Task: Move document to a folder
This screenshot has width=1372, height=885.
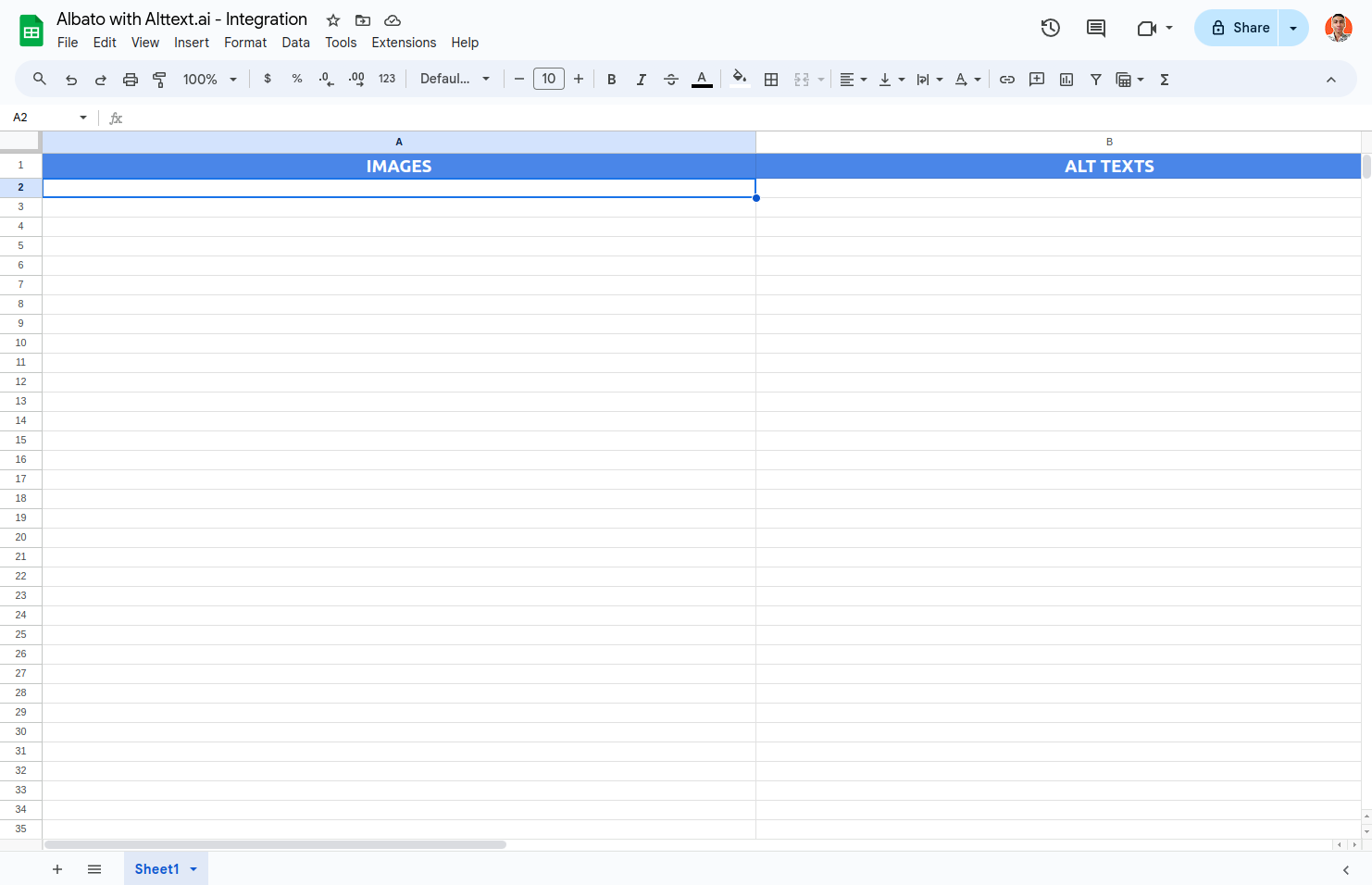Action: [363, 20]
